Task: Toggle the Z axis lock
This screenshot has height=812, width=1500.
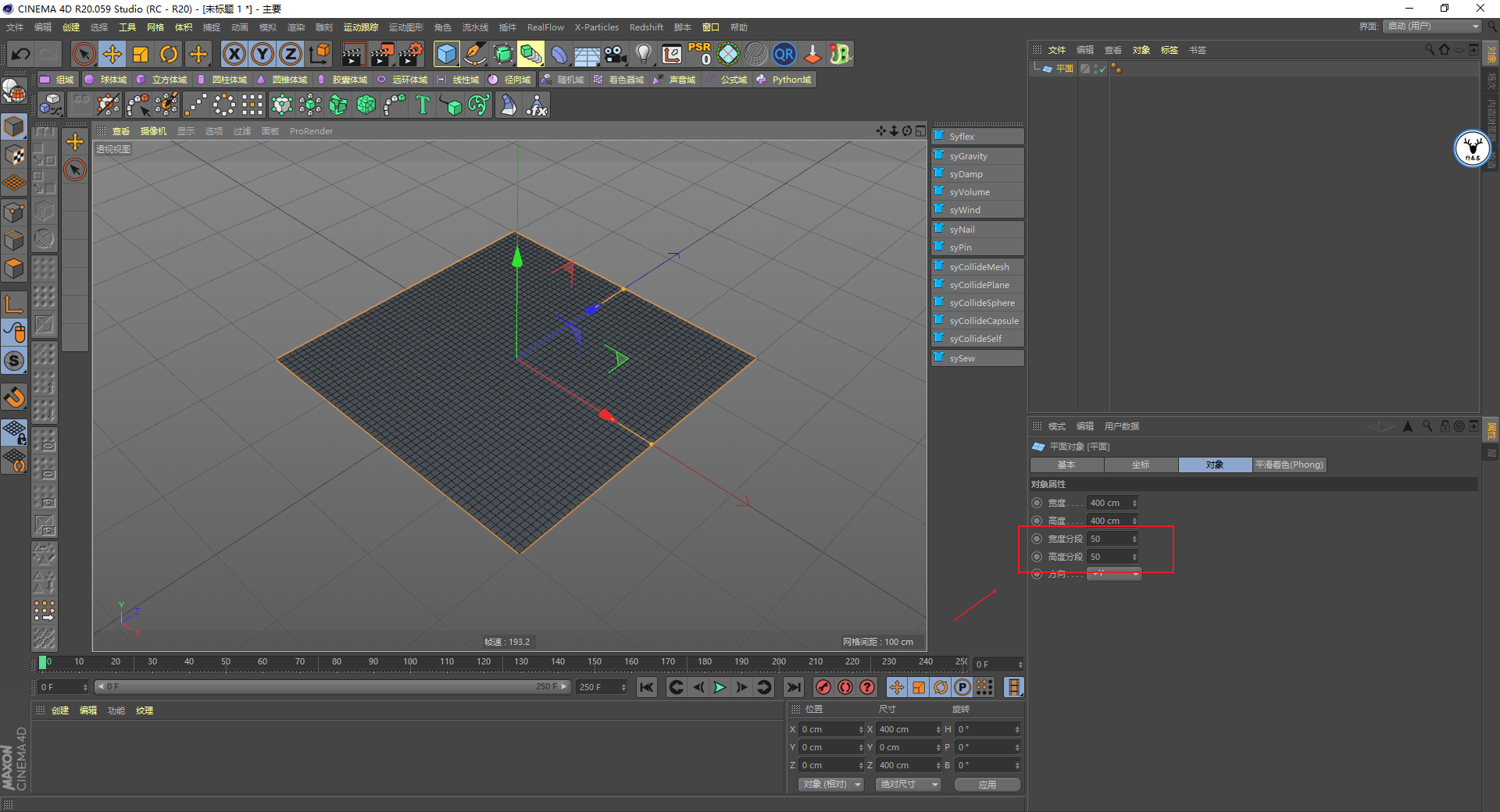Action: coord(290,55)
